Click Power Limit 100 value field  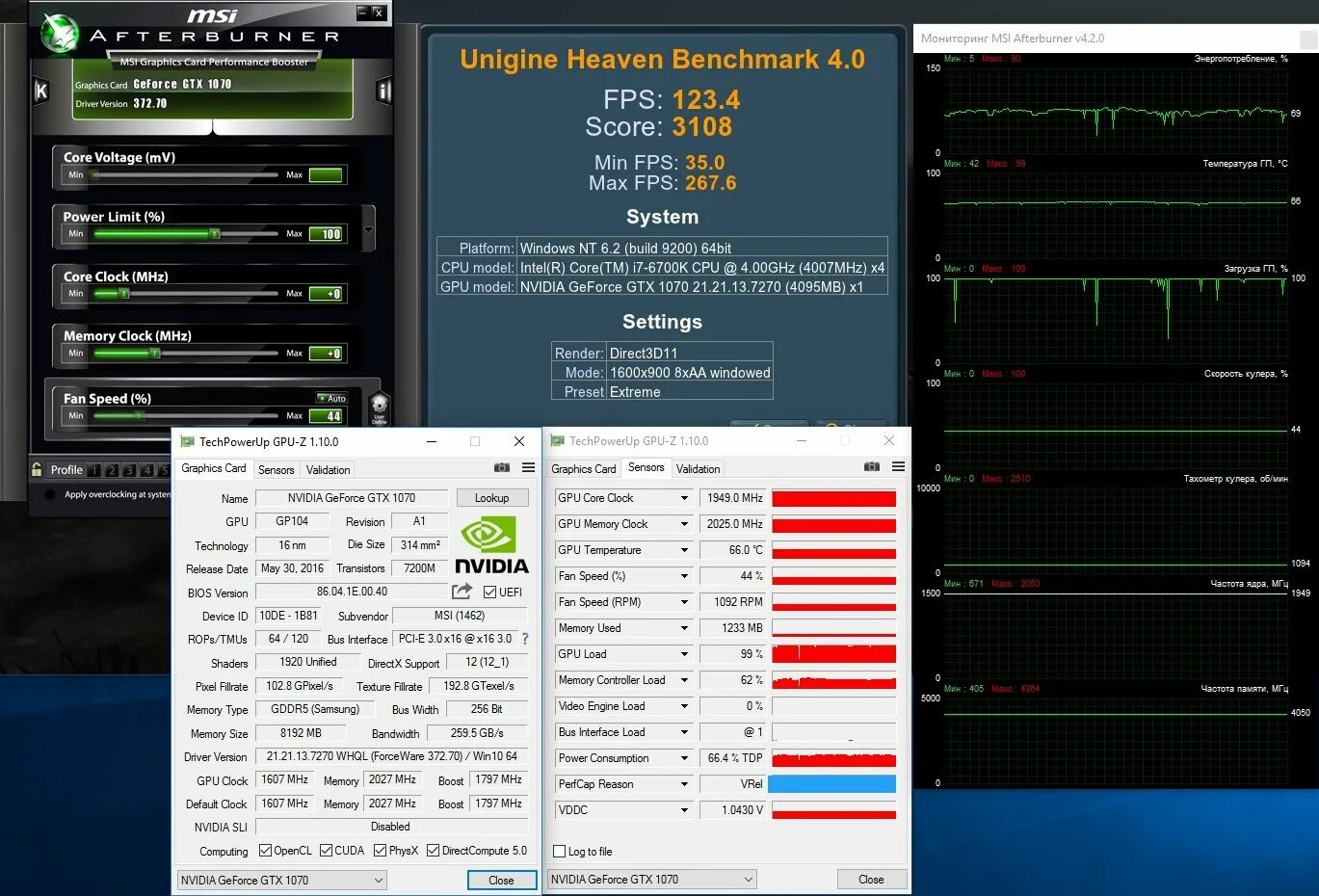tap(326, 234)
